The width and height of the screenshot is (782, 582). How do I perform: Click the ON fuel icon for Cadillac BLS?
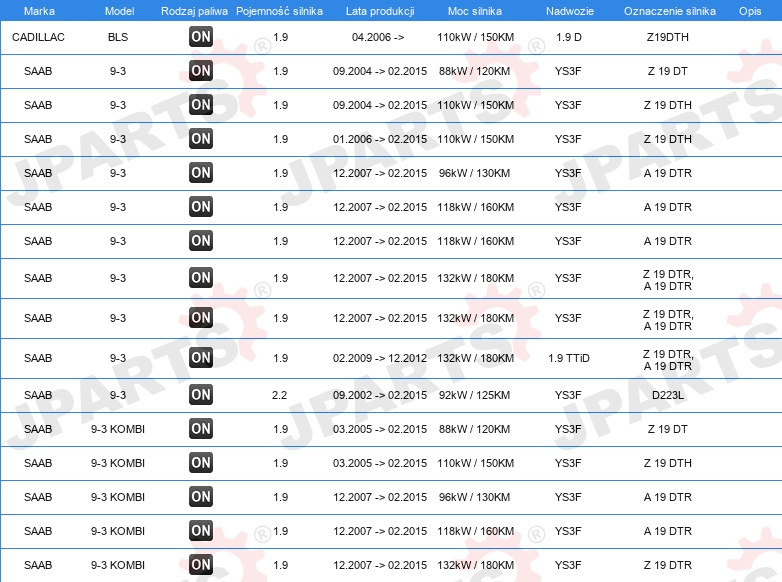(x=201, y=37)
